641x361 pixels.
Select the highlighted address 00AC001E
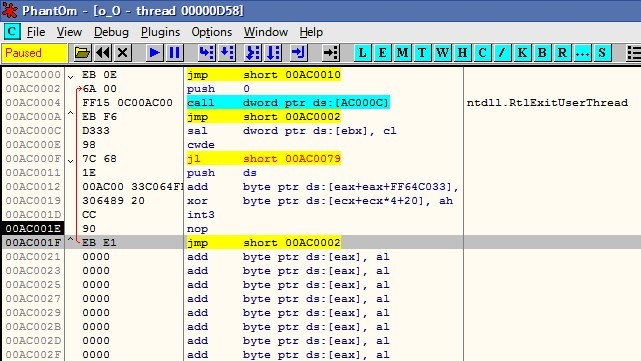tap(33, 229)
